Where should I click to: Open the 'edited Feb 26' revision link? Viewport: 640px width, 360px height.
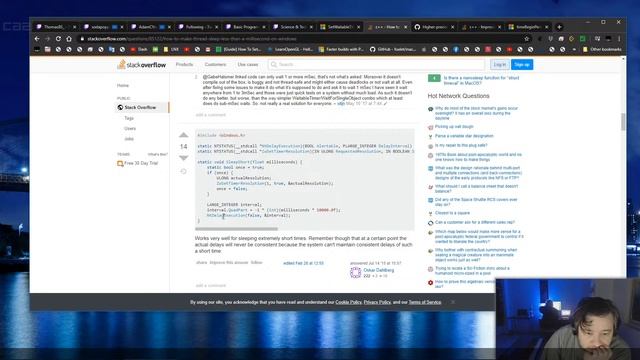tap(303, 263)
